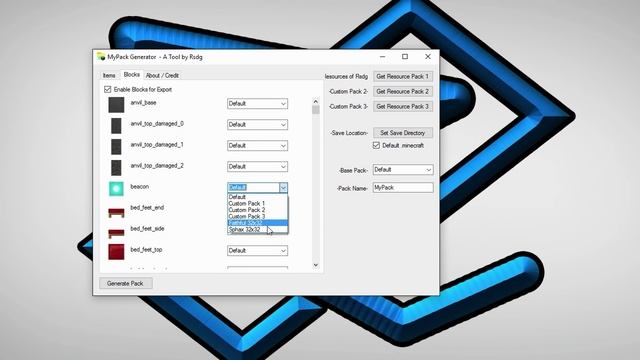Open the anvil_top_damaged_0 pack dropdown
640x360 pixels.
257,124
